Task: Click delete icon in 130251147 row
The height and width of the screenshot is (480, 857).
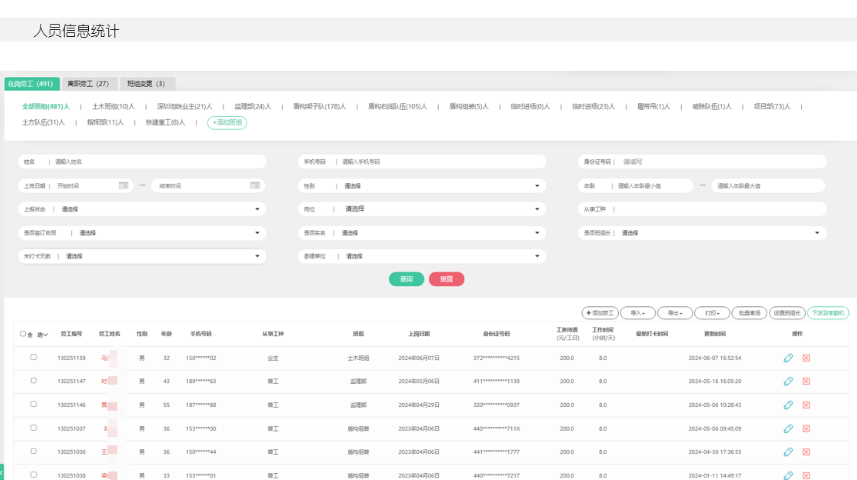Action: pos(806,381)
